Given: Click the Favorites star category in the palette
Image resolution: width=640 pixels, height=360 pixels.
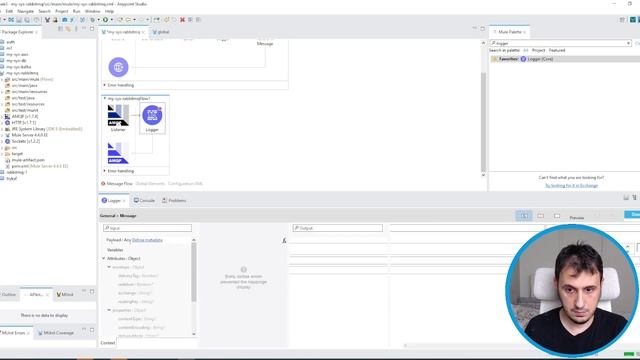Looking at the screenshot, I should click(x=504, y=59).
